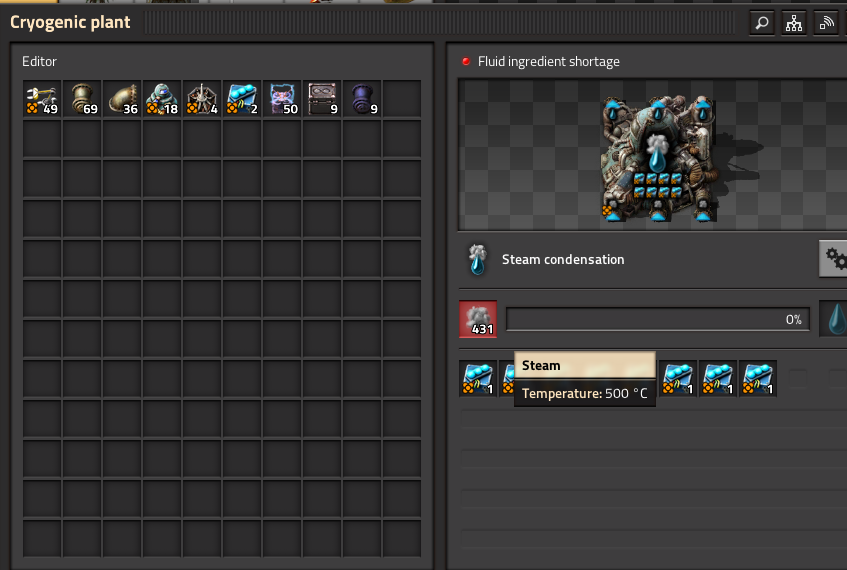Click the empty tenth inventory slot
Viewport: 847px width, 570px height.
pyautogui.click(x=401, y=99)
